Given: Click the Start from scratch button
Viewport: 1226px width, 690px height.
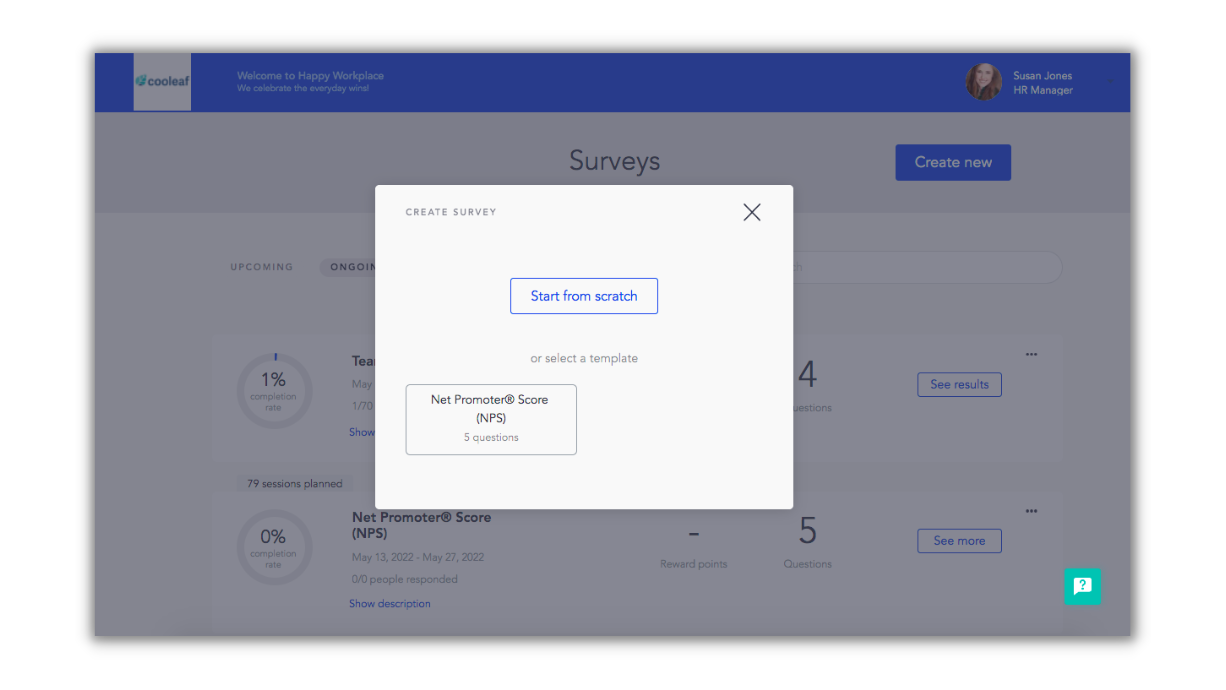Looking at the screenshot, I should (584, 296).
